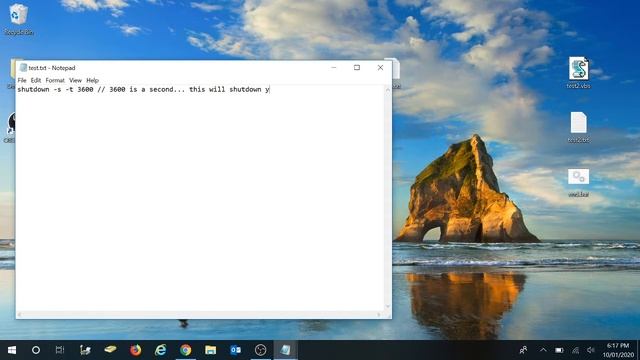This screenshot has height=360, width=640.
Task: Select the gear-icon file on the desktop
Action: (578, 182)
